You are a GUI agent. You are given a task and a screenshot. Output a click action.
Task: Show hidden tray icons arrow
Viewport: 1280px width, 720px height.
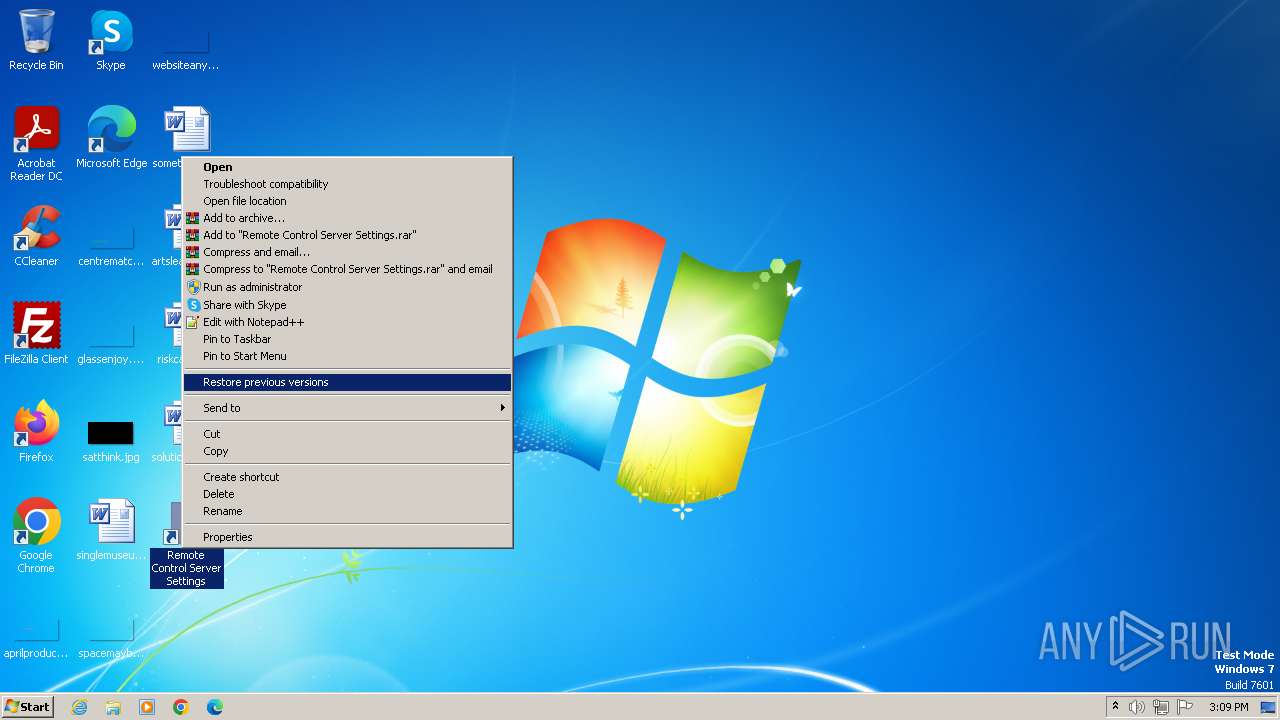(x=1115, y=706)
